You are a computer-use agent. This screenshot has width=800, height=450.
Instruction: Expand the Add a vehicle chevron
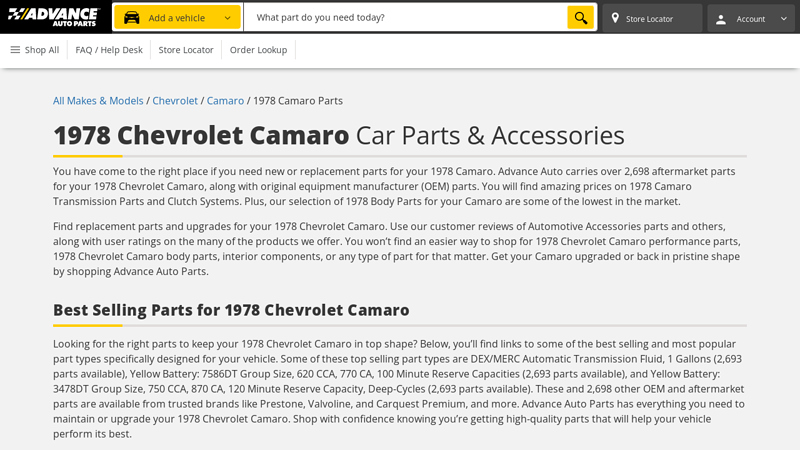(x=228, y=18)
